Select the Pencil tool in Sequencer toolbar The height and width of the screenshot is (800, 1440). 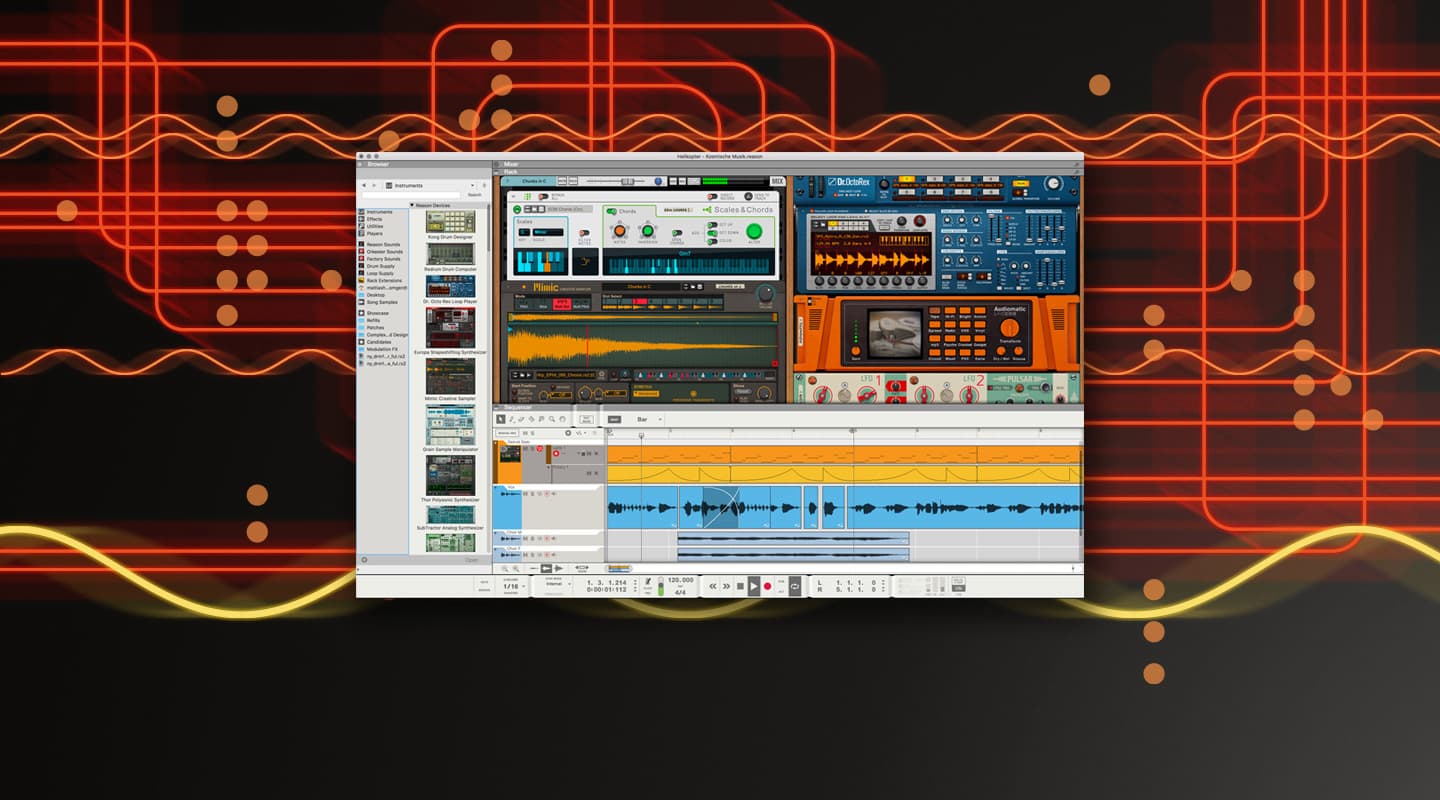tap(512, 419)
